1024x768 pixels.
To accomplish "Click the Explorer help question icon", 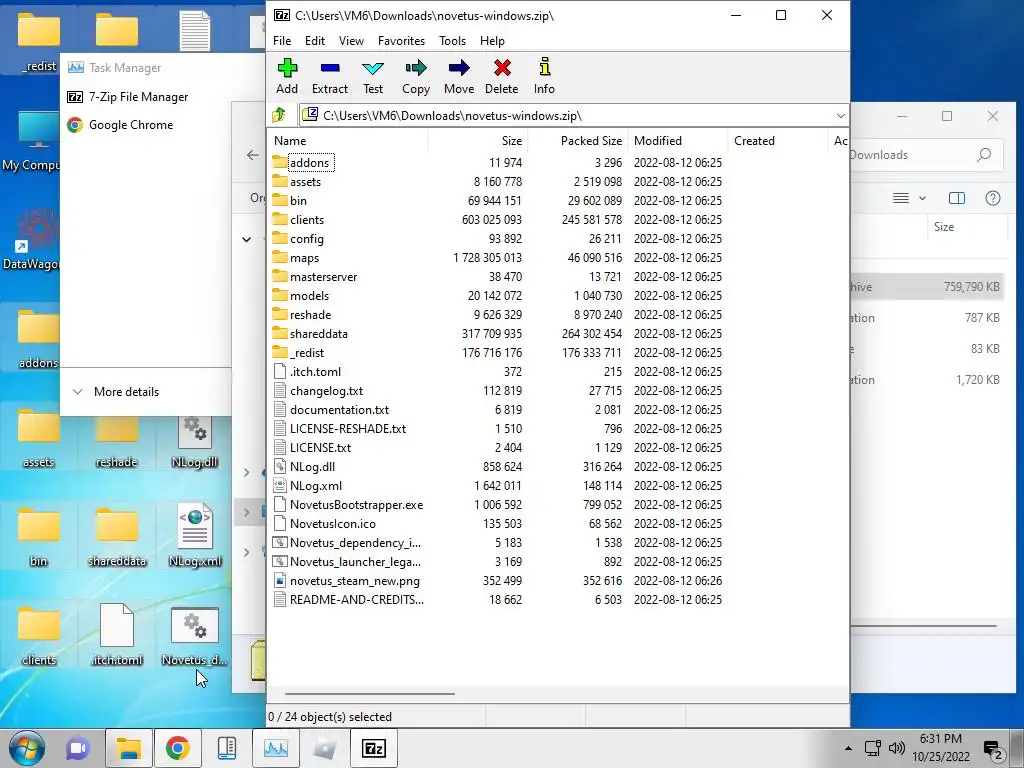I will (993, 198).
